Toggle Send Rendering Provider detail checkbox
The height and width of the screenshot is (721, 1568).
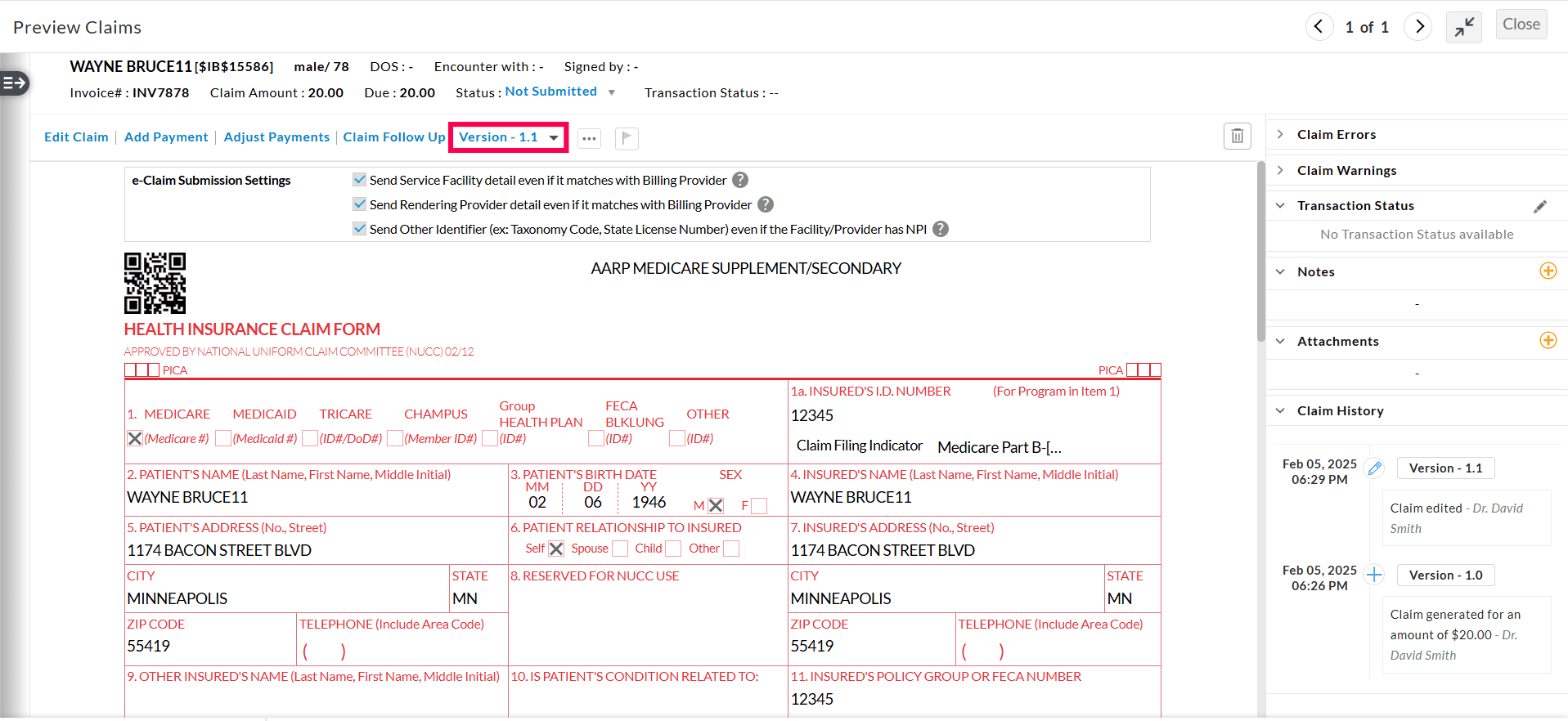click(x=360, y=204)
